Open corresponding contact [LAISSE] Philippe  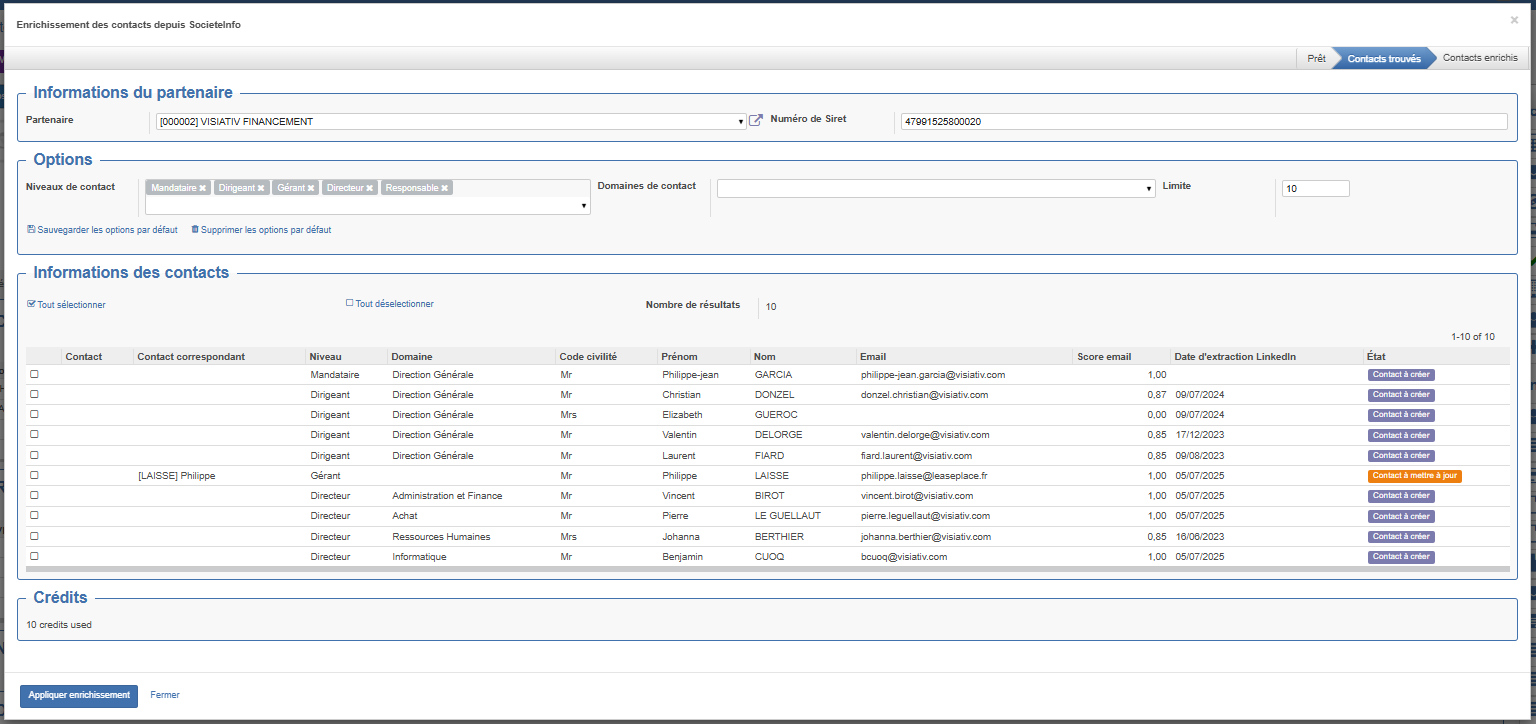[177, 476]
